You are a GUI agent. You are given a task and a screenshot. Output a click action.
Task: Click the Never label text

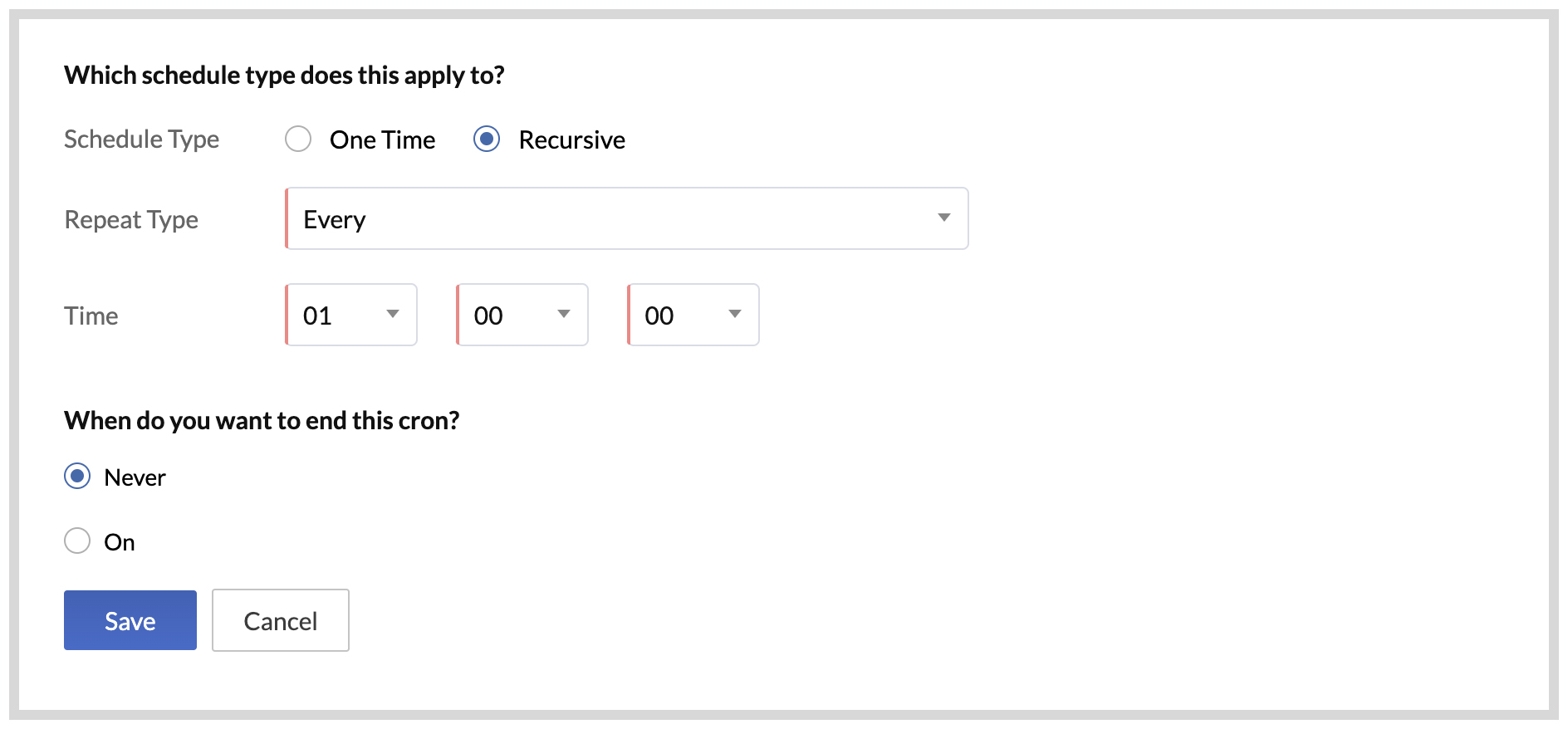135,477
